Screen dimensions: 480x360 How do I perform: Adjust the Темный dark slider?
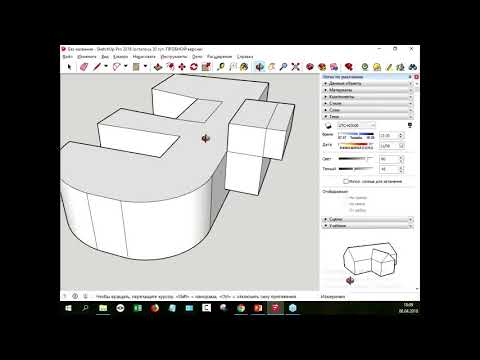tap(356, 169)
